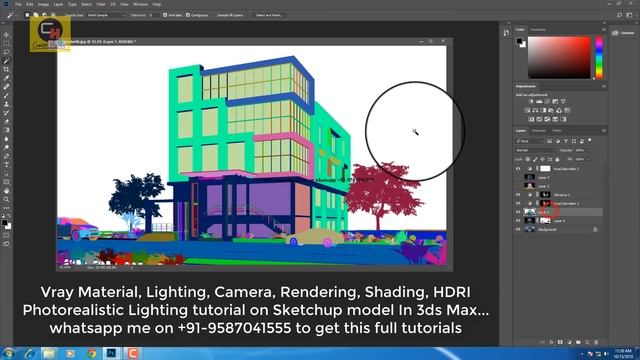Click the search icon at top right
This screenshot has height=360, width=640.
click(620, 15)
